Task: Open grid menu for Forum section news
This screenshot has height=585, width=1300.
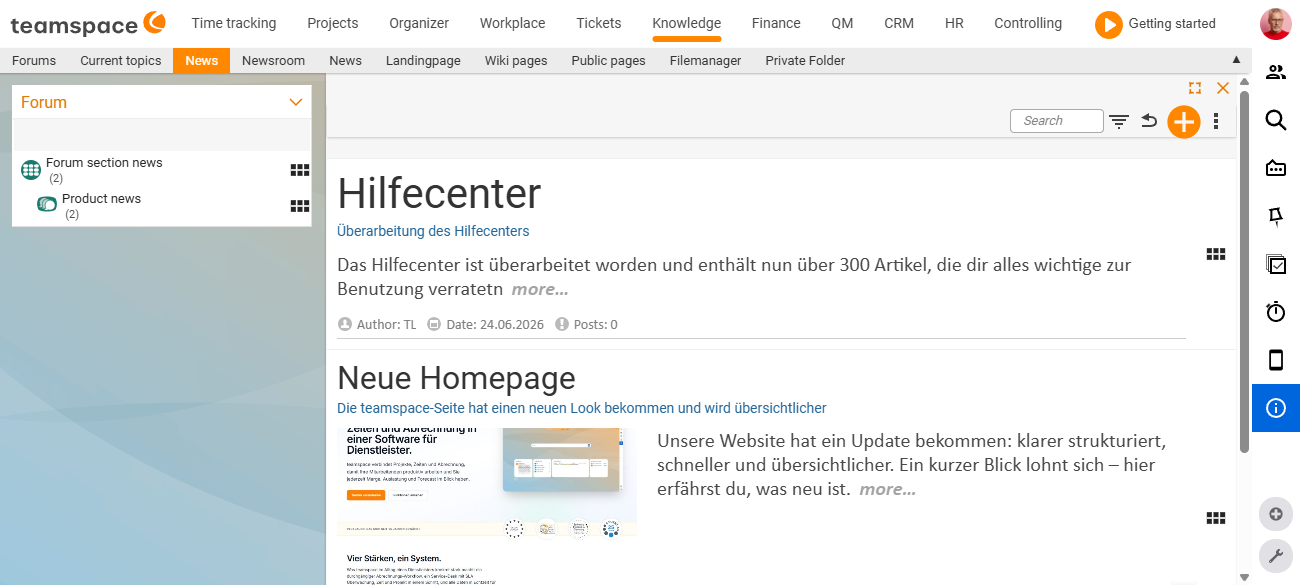Action: coord(300,170)
